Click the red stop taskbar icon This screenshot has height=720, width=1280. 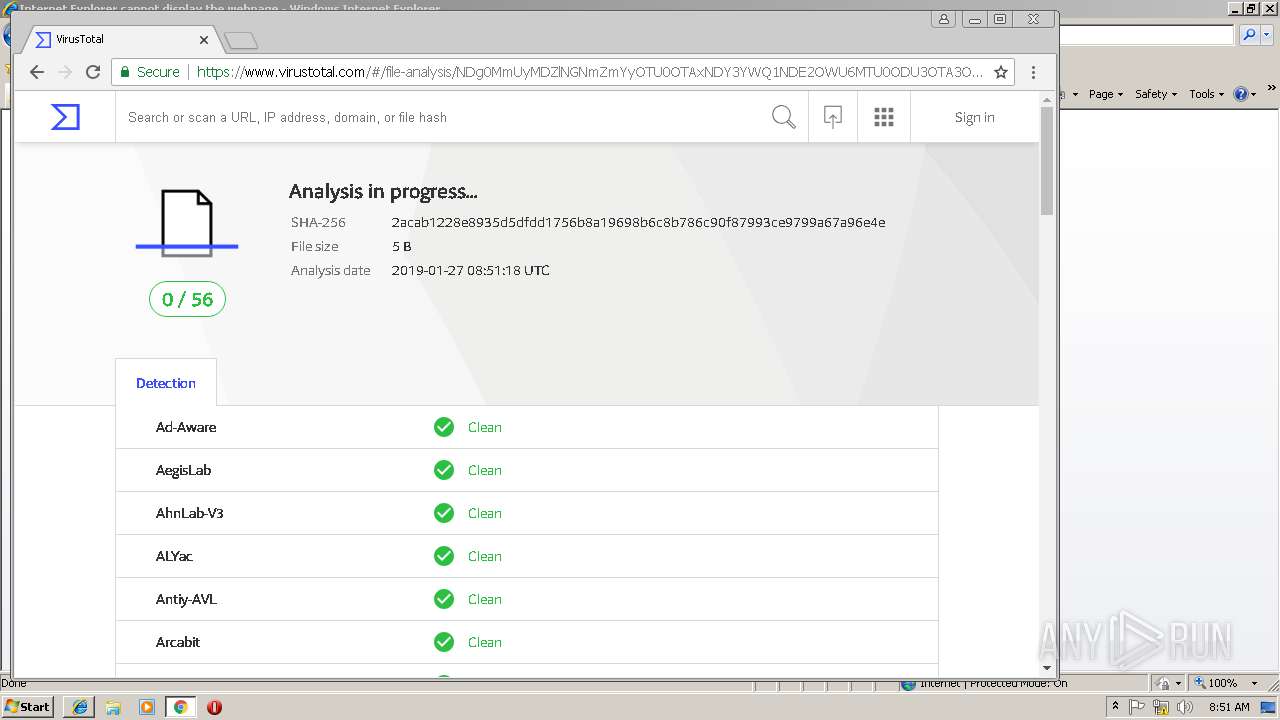[214, 707]
